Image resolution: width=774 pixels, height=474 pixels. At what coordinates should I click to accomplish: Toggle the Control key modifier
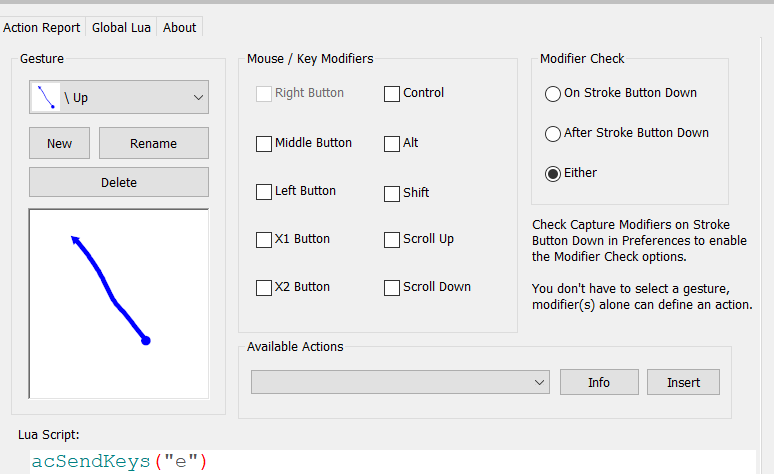pos(392,94)
